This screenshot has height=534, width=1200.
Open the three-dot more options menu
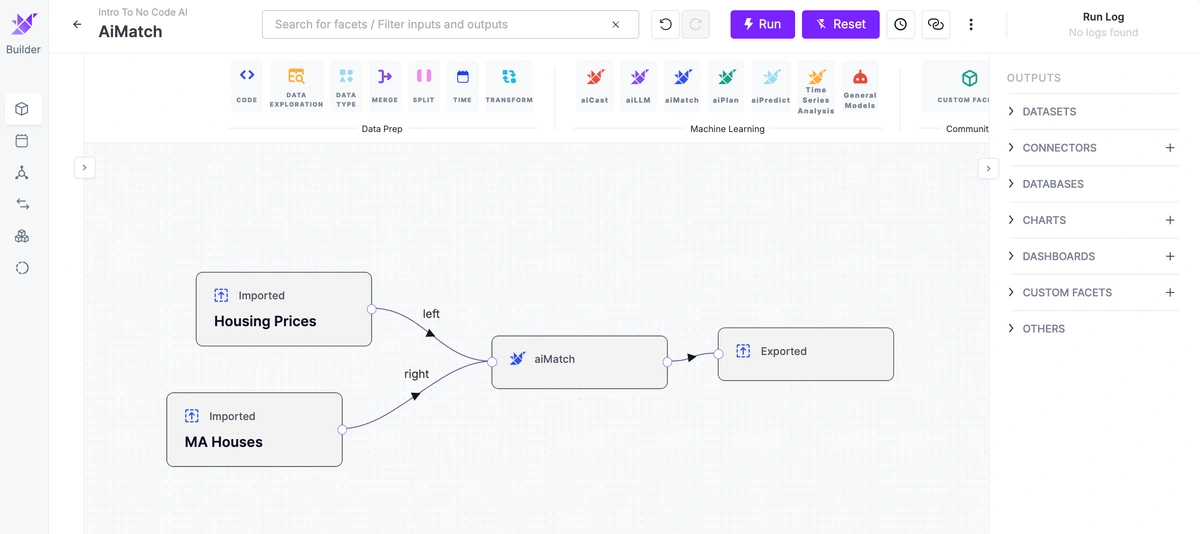pos(971,24)
